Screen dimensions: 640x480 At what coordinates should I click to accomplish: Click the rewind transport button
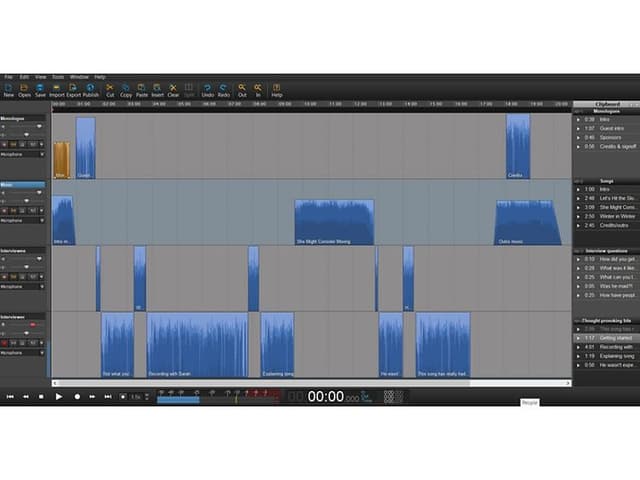pyautogui.click(x=26, y=396)
